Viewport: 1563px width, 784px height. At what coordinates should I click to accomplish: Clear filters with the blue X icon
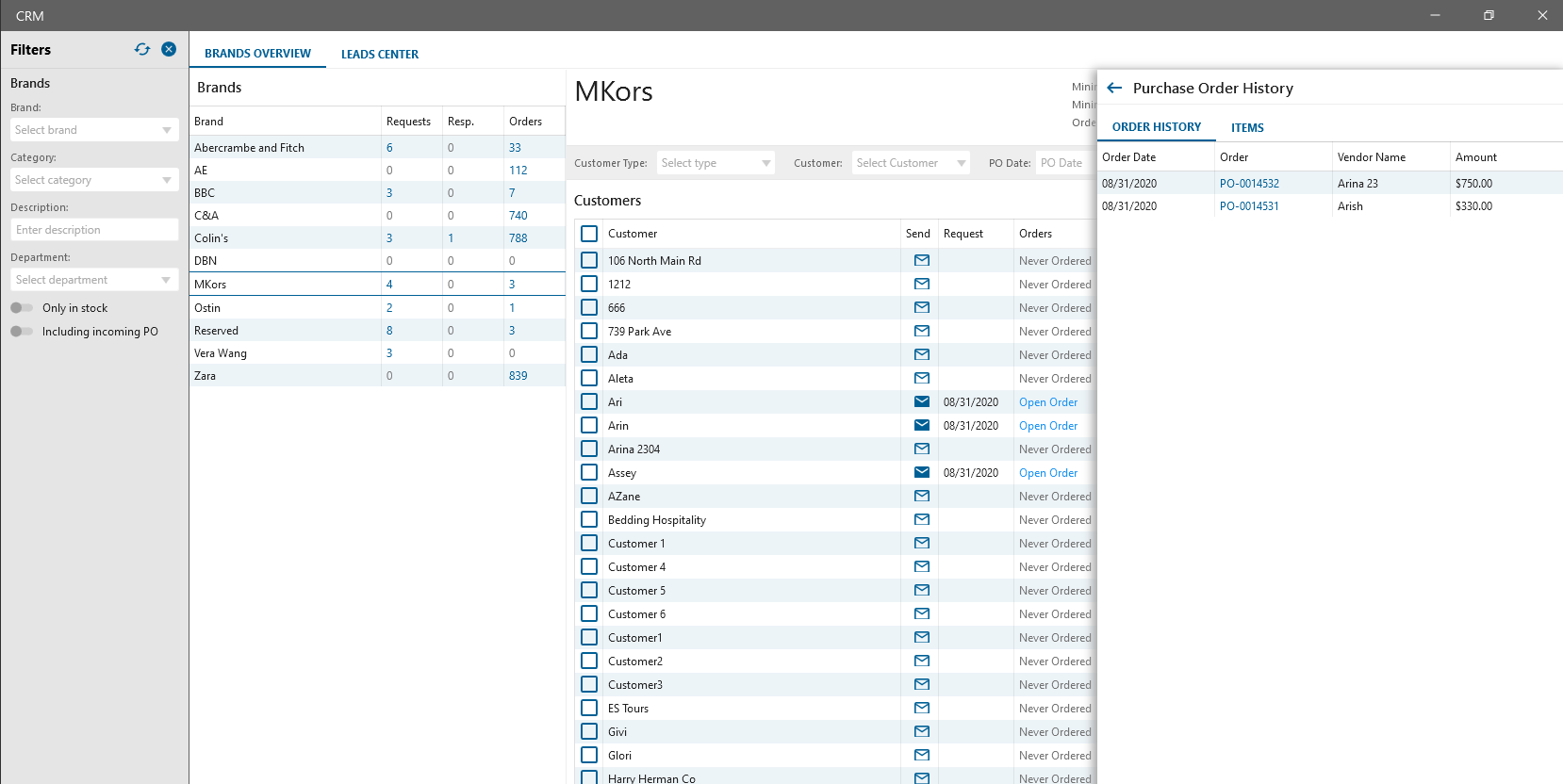[169, 49]
